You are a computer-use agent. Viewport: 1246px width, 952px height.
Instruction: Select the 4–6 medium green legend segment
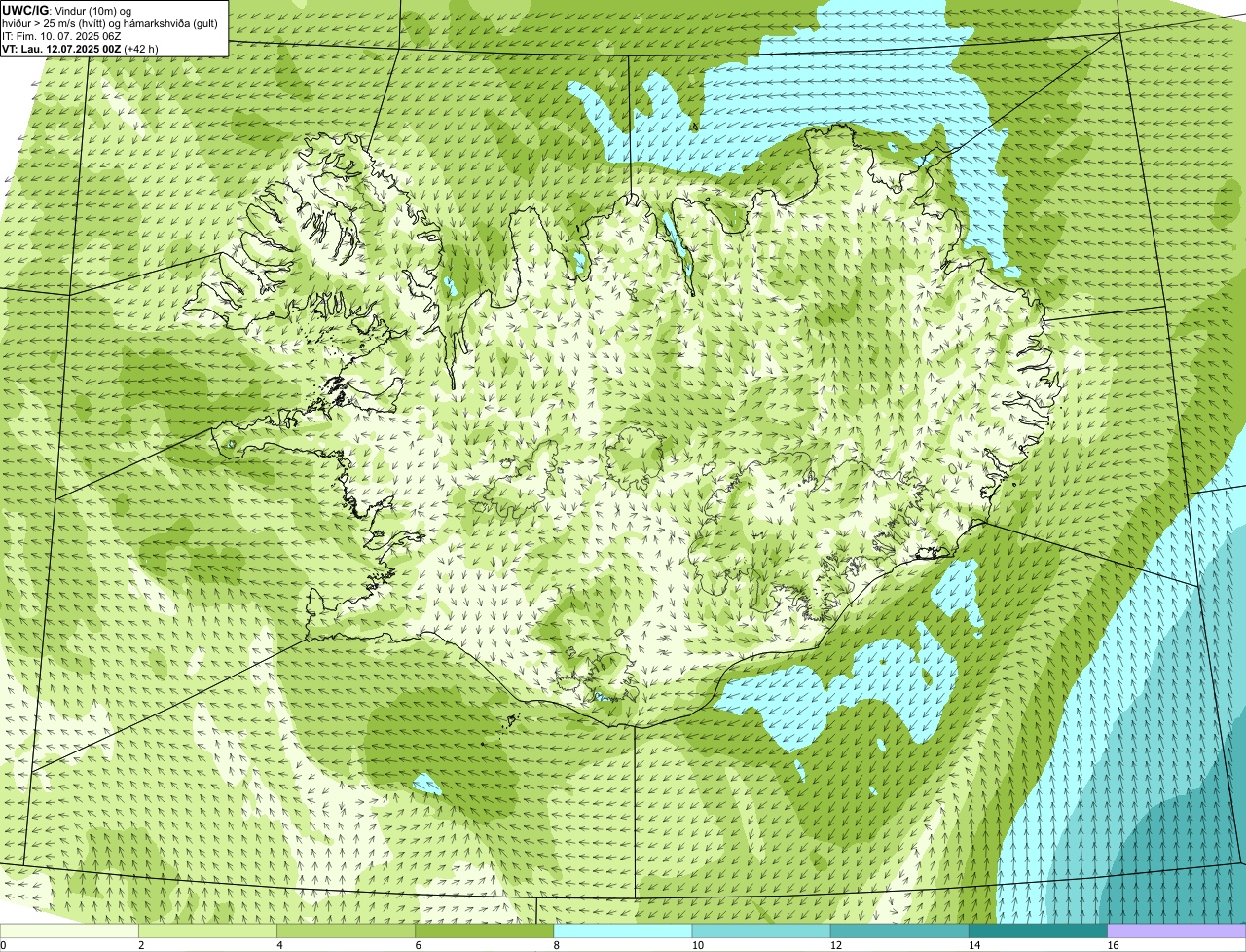coord(346,932)
